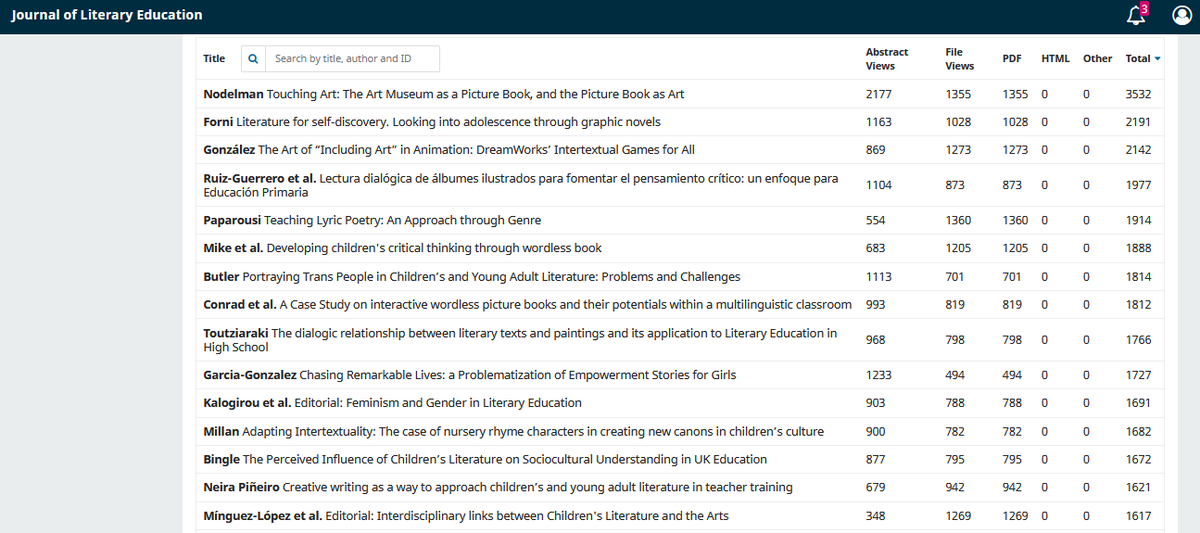Click the Abstract Views column header
This screenshot has height=533, width=1200.
click(887, 59)
